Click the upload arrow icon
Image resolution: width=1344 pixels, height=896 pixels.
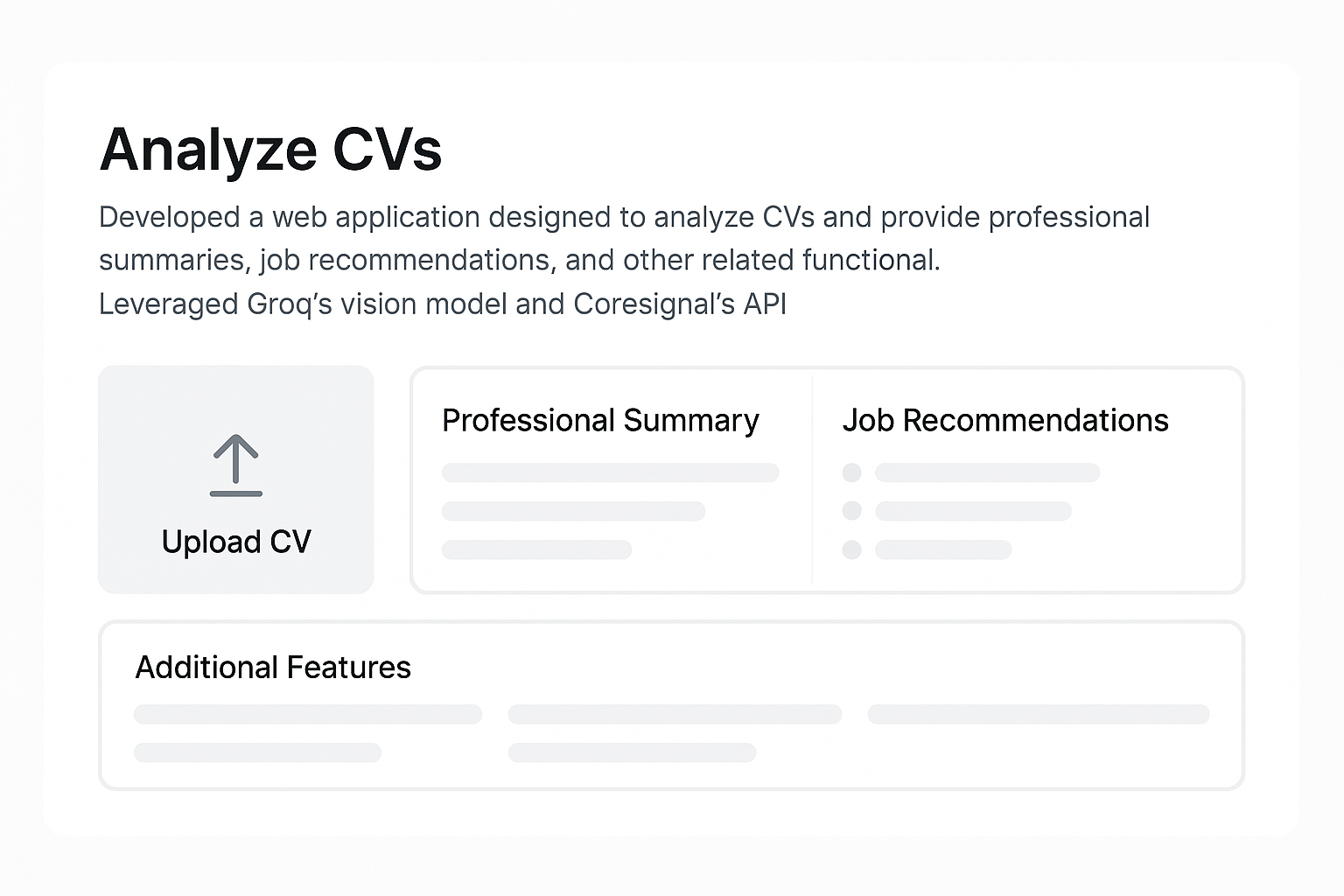(236, 465)
